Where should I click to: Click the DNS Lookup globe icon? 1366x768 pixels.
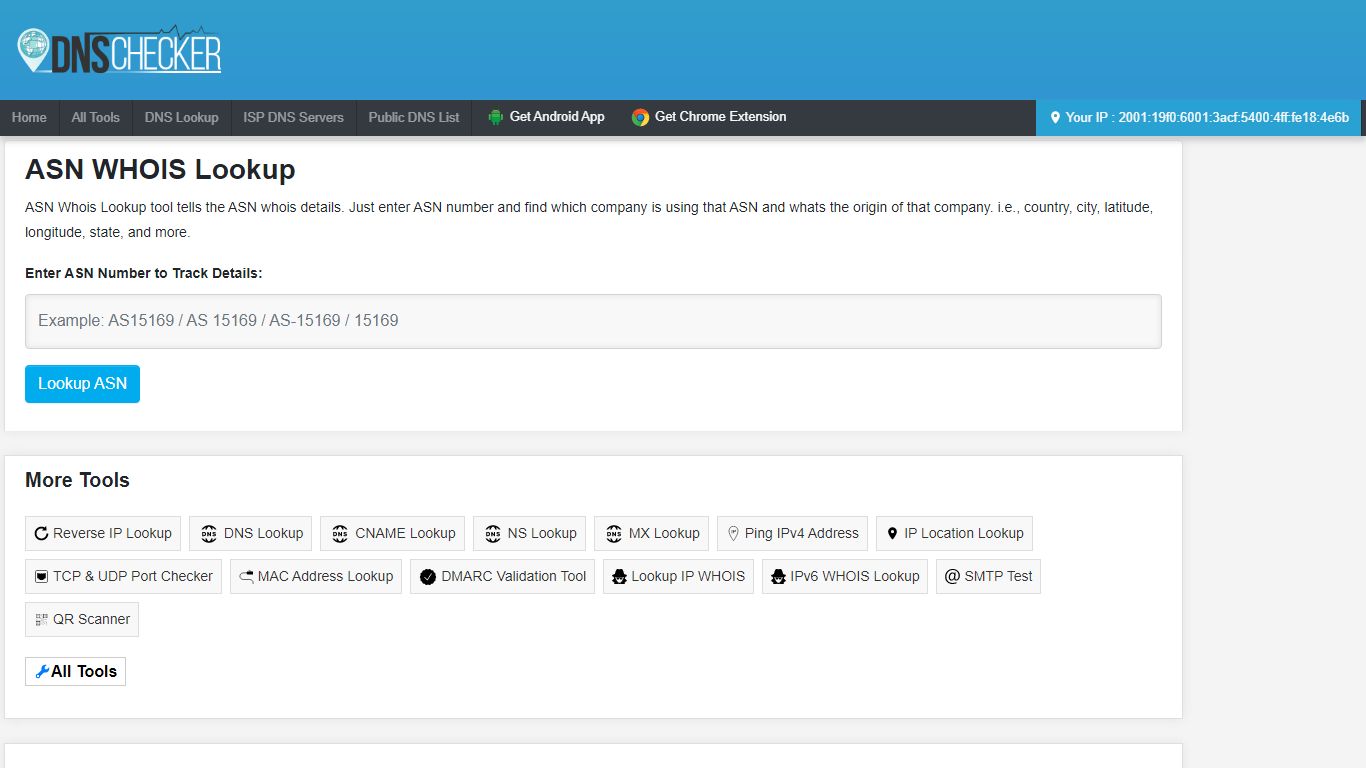coord(209,534)
